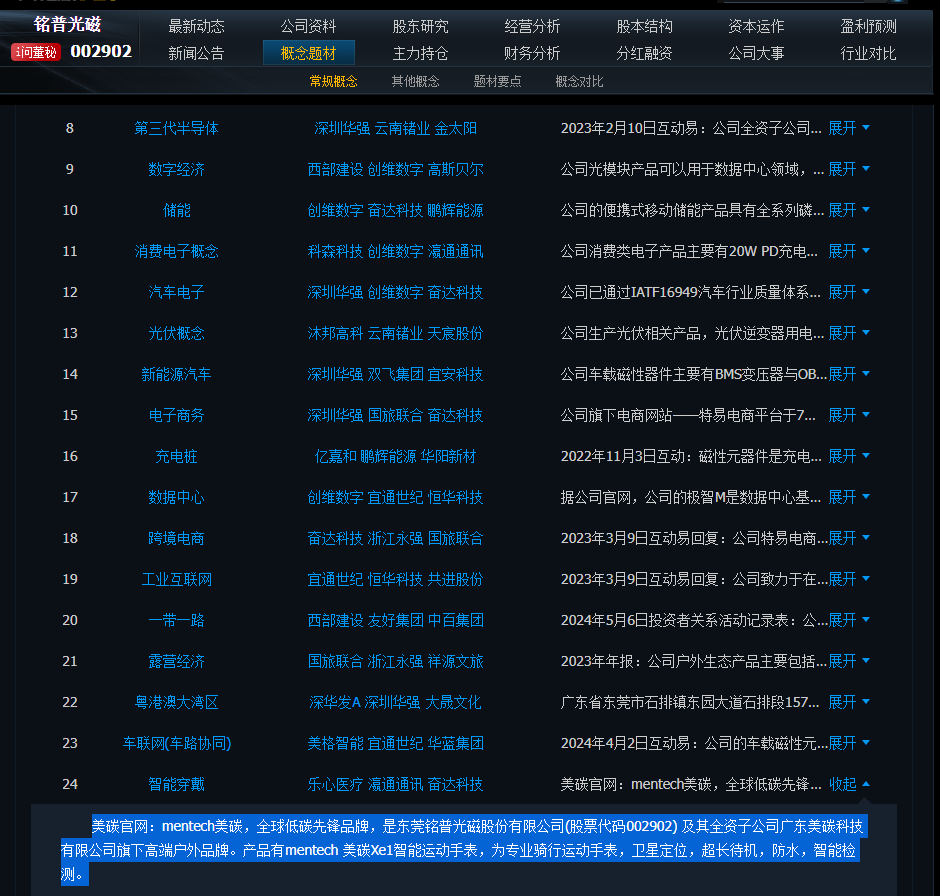The height and width of the screenshot is (896, 940).
Task: Open the 第三代半导体 concept link
Action: click(x=176, y=128)
